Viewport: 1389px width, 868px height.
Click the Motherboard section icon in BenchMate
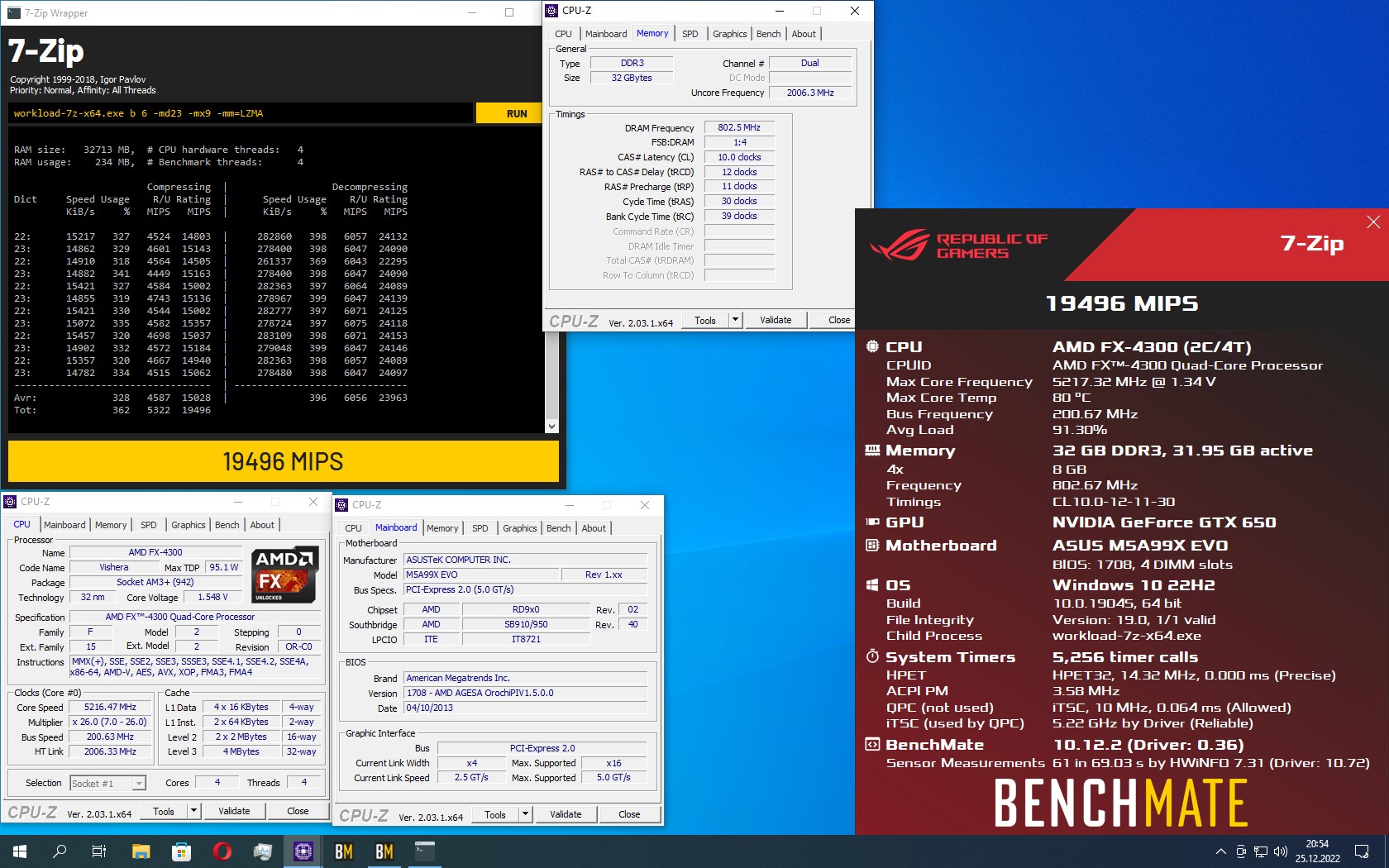(872, 545)
